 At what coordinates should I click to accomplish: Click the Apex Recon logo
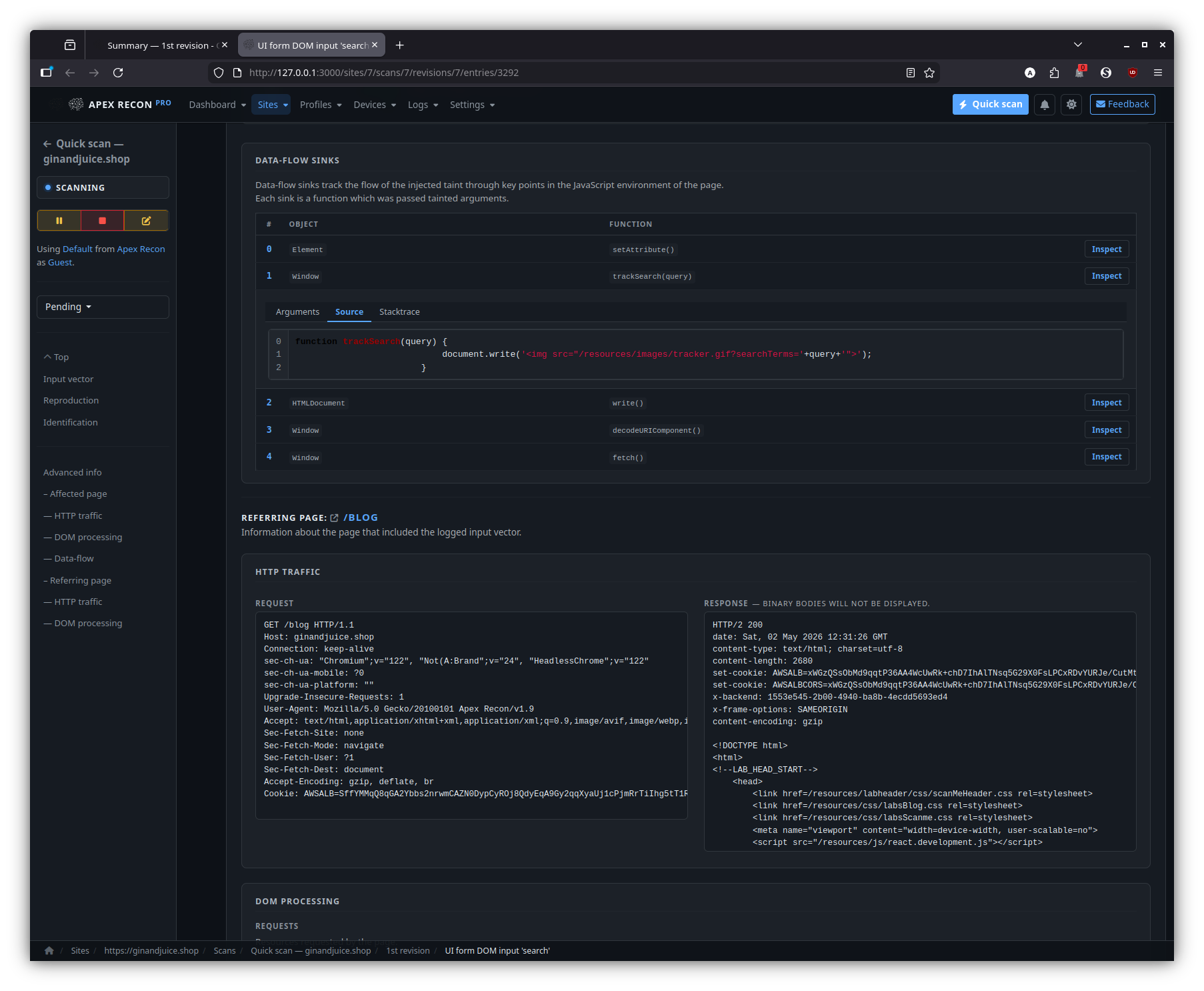[120, 104]
